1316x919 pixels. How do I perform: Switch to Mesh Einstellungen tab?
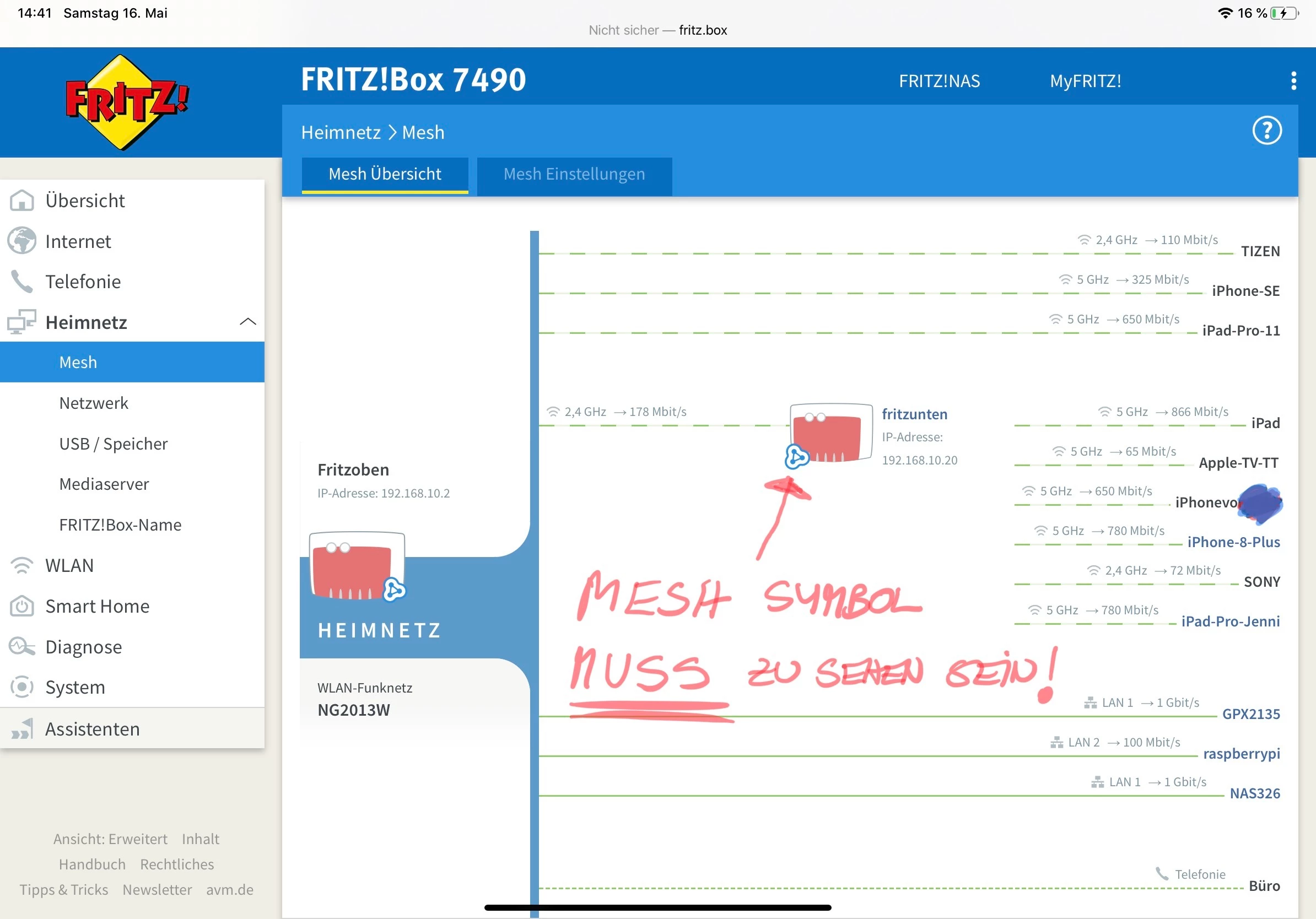pyautogui.click(x=574, y=174)
